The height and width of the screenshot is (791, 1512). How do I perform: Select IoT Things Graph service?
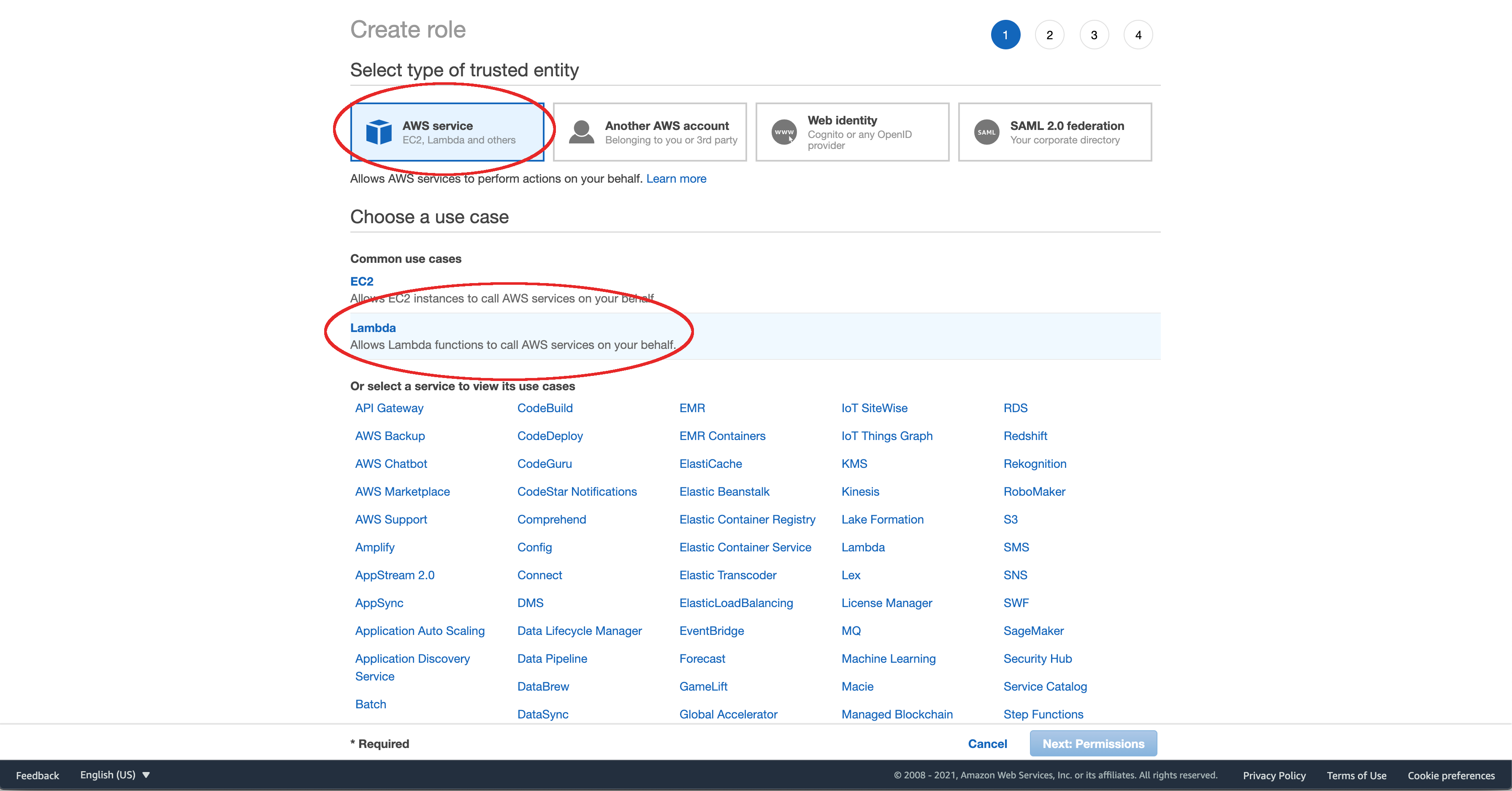[886, 436]
